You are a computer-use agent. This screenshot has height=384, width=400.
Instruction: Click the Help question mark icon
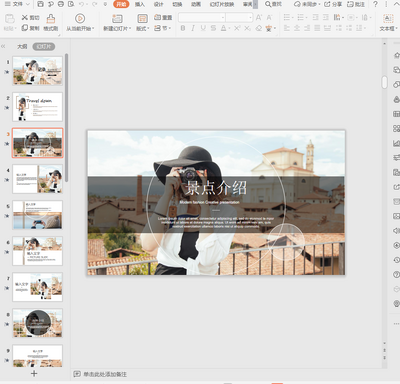375,4
